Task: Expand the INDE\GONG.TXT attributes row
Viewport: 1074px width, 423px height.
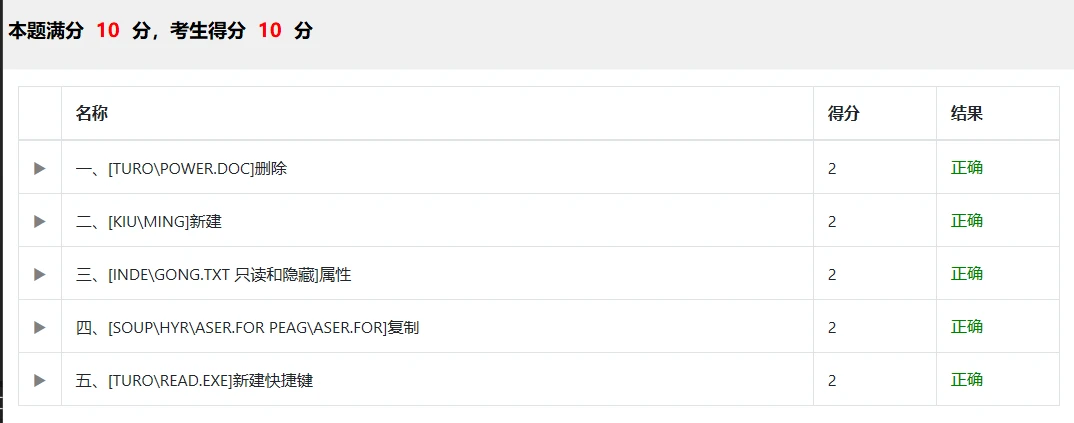Action: click(x=40, y=274)
